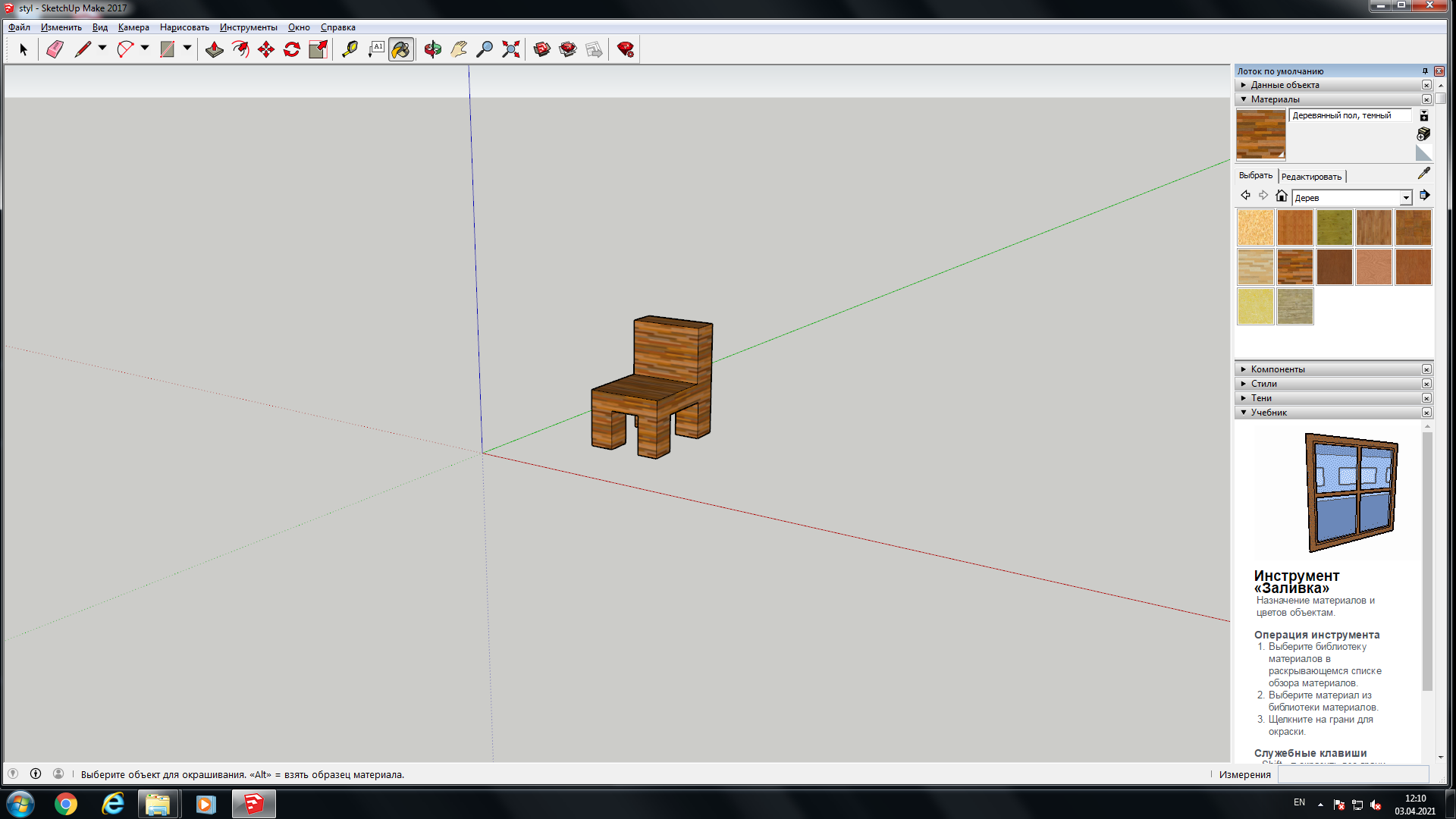Viewport: 1456px width, 819px height.
Task: Click the Zoom Extents tool
Action: (511, 49)
